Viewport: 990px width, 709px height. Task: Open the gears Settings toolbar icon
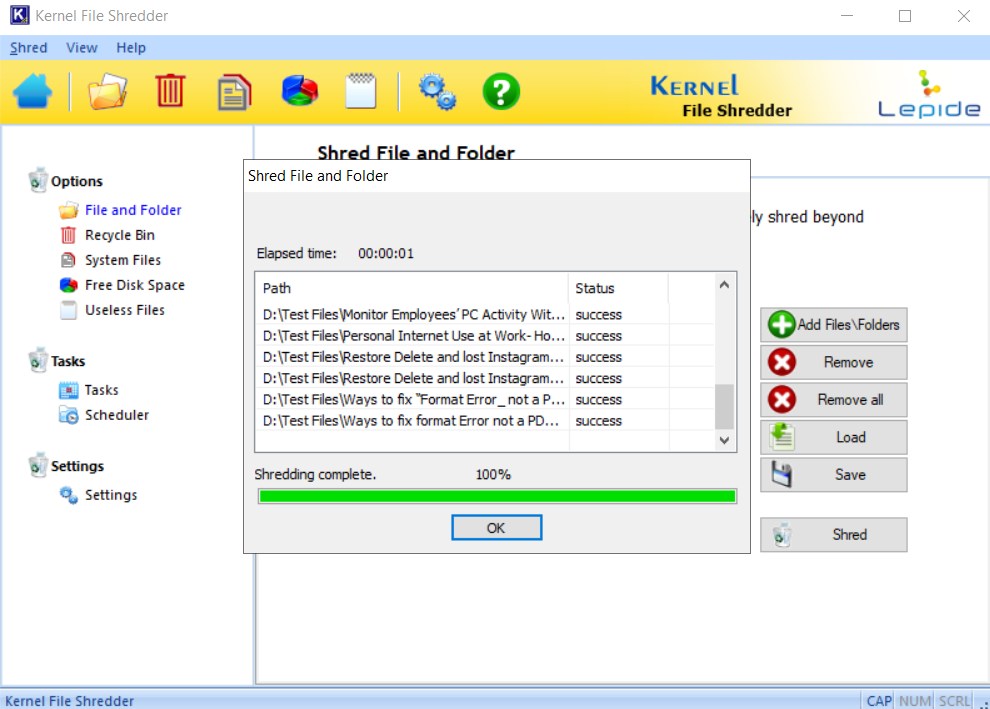point(437,92)
